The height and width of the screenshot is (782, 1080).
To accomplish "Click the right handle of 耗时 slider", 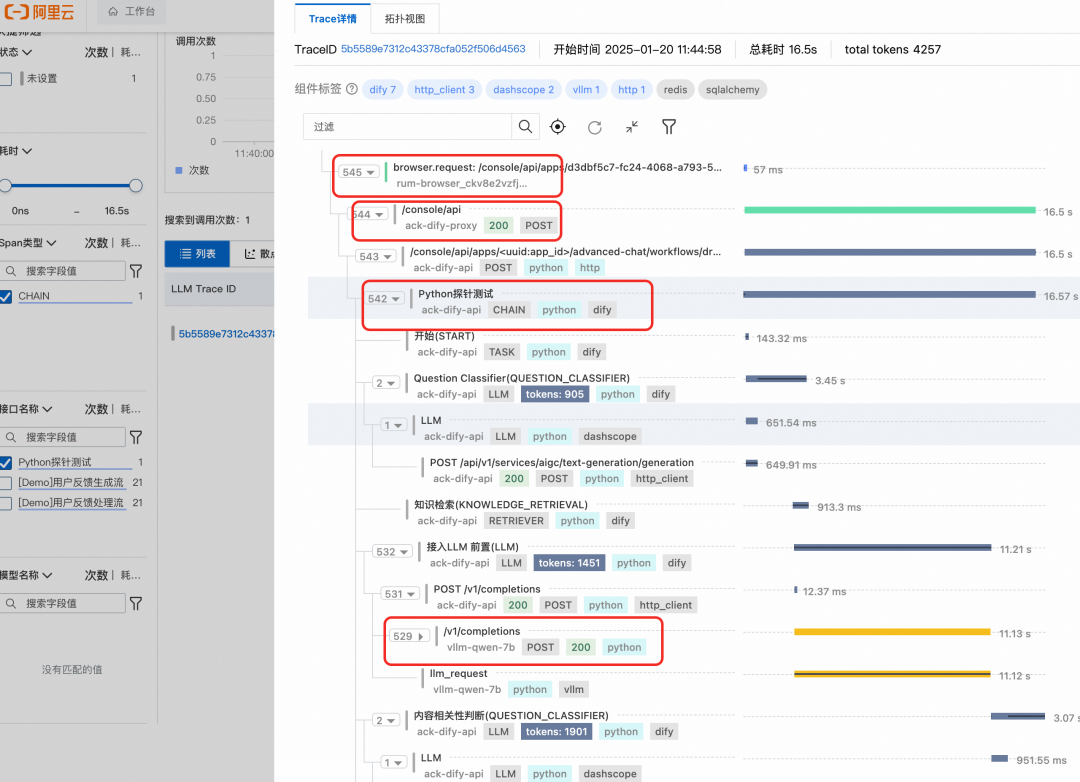I will click(x=136, y=185).
